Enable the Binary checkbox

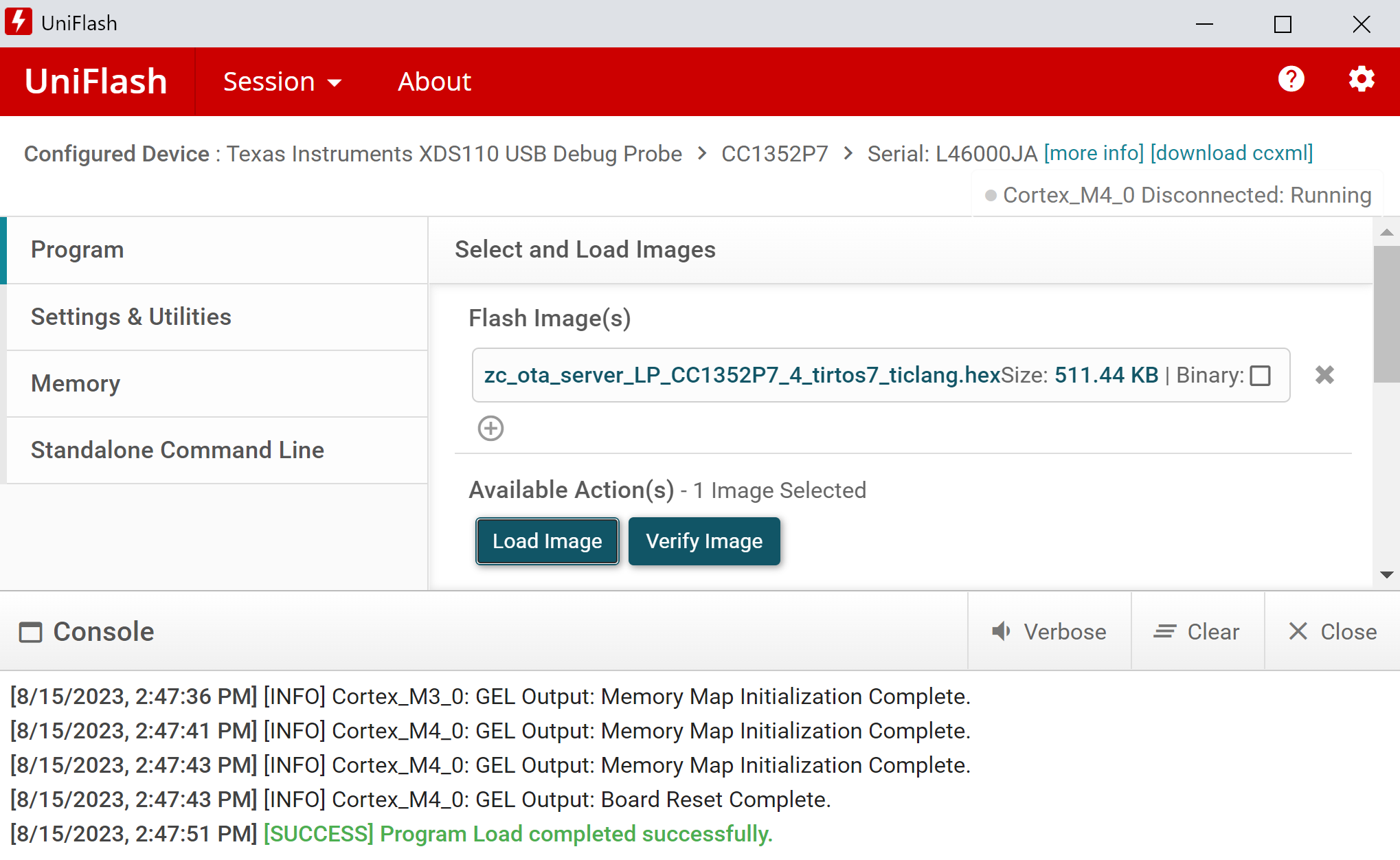pyautogui.click(x=1260, y=376)
